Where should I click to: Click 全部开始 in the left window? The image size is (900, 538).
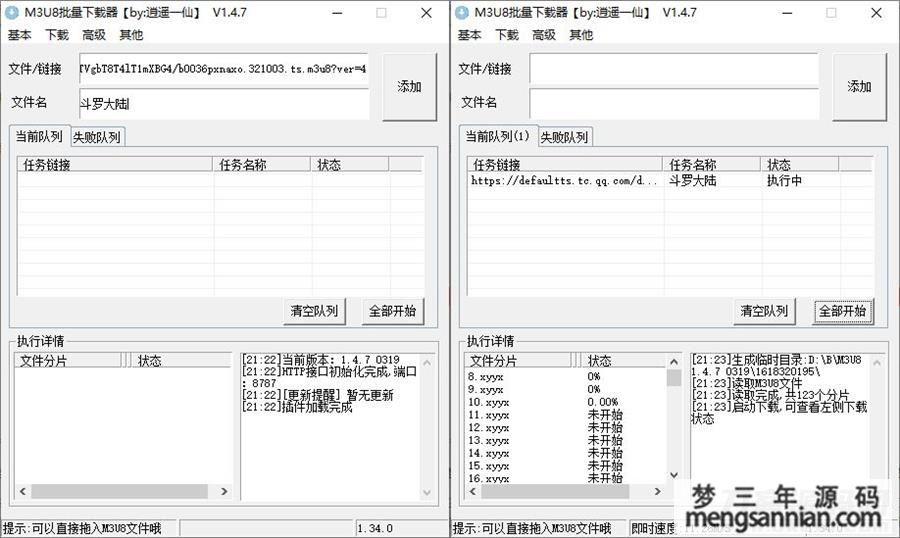(393, 311)
